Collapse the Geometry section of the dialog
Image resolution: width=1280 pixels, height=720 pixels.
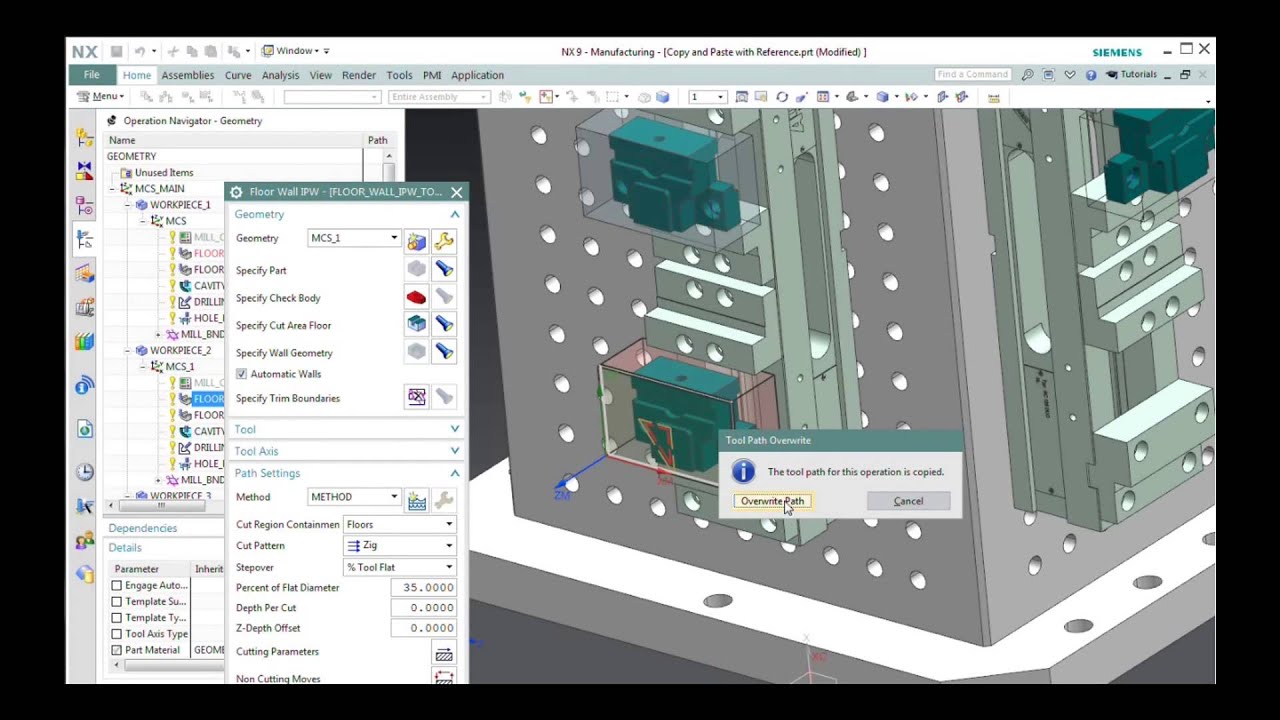pos(455,215)
